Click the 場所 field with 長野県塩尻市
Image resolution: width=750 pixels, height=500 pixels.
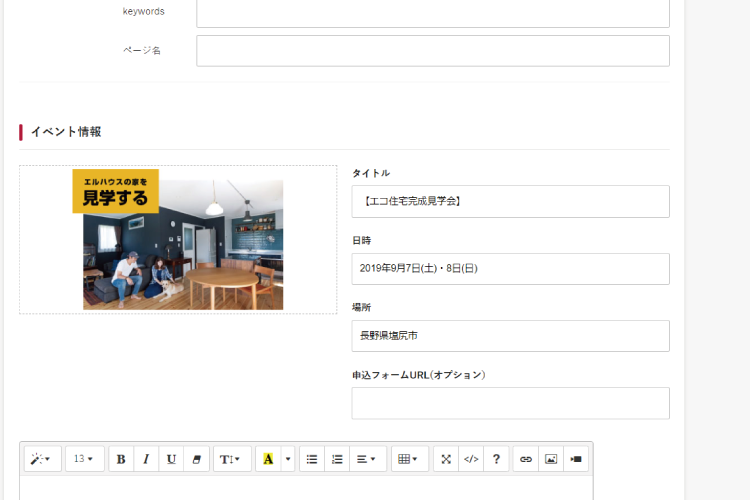point(510,336)
